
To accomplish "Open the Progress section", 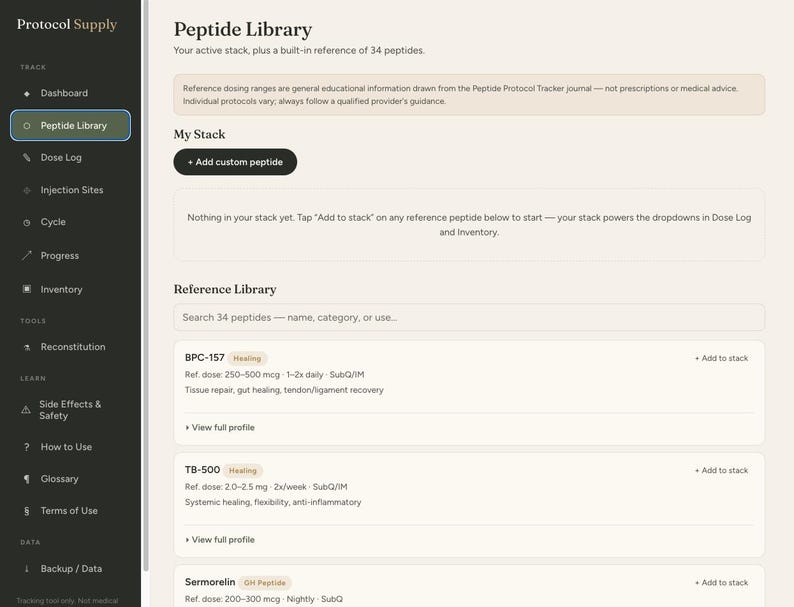I will point(70,256).
